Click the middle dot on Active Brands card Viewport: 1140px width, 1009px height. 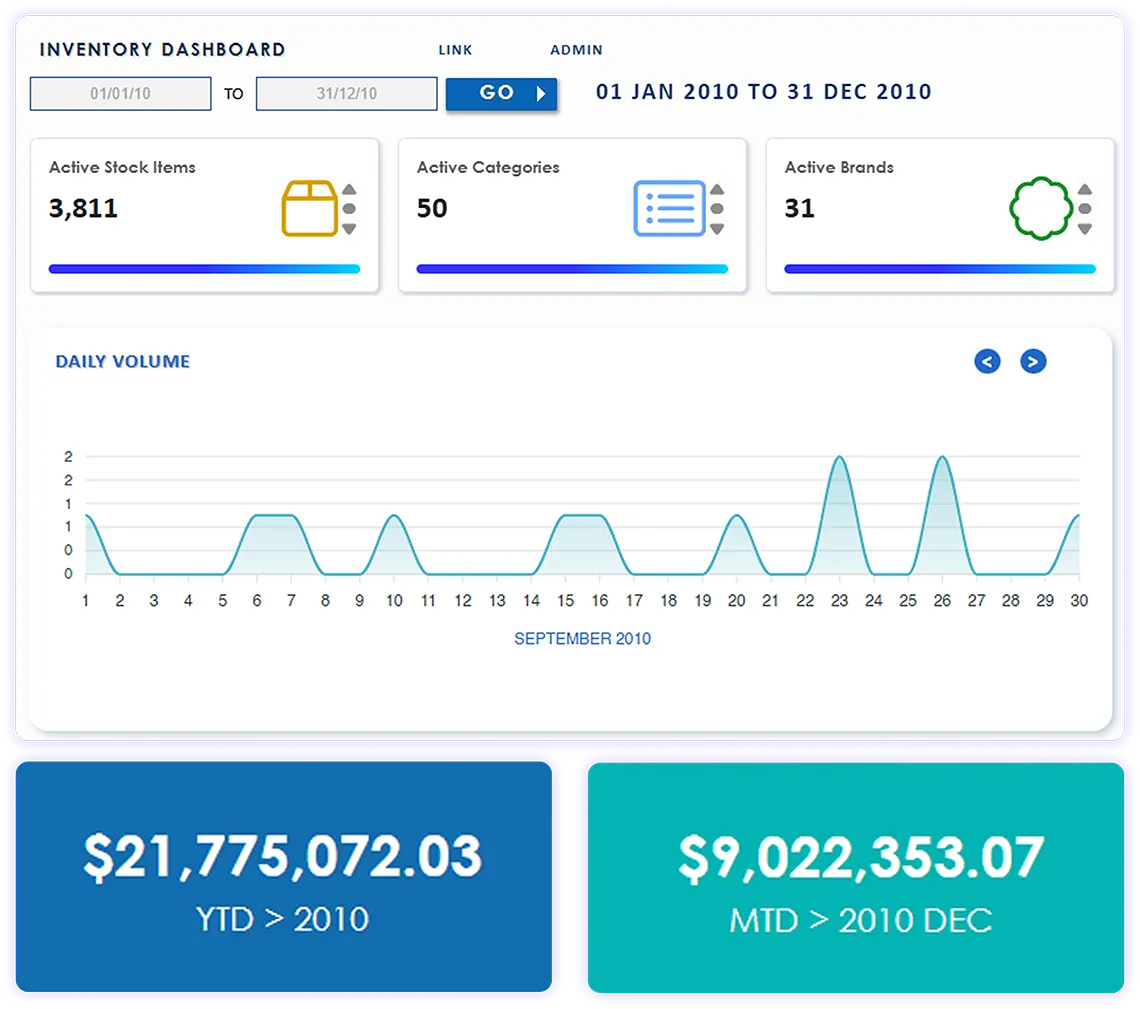1085,209
